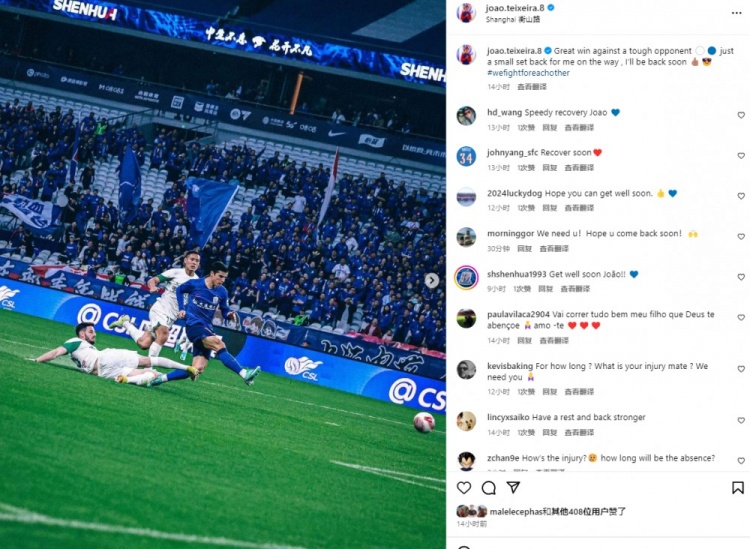Open shshenhua1993 story-ring avatar
Image resolution: width=750 pixels, height=549 pixels.
click(x=466, y=277)
